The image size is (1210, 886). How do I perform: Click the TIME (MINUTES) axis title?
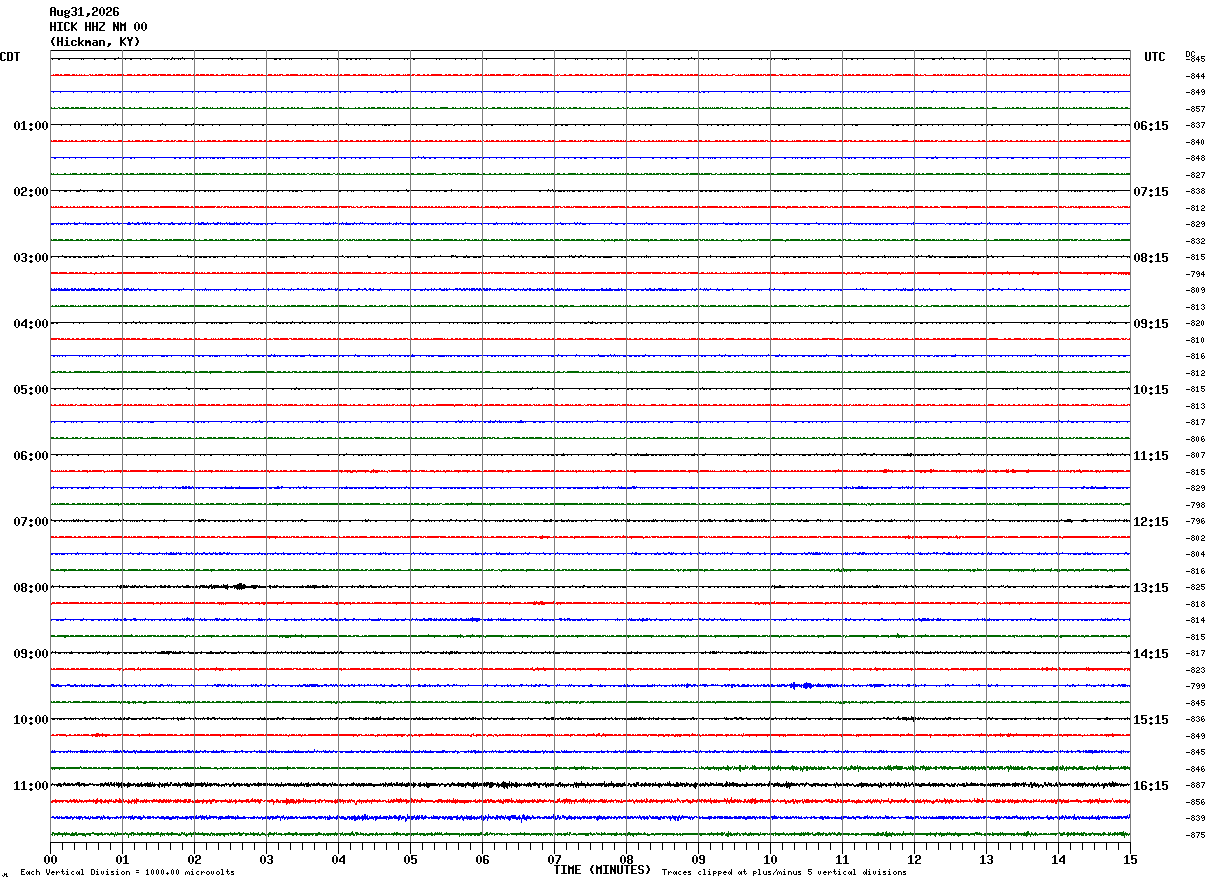pos(602,870)
